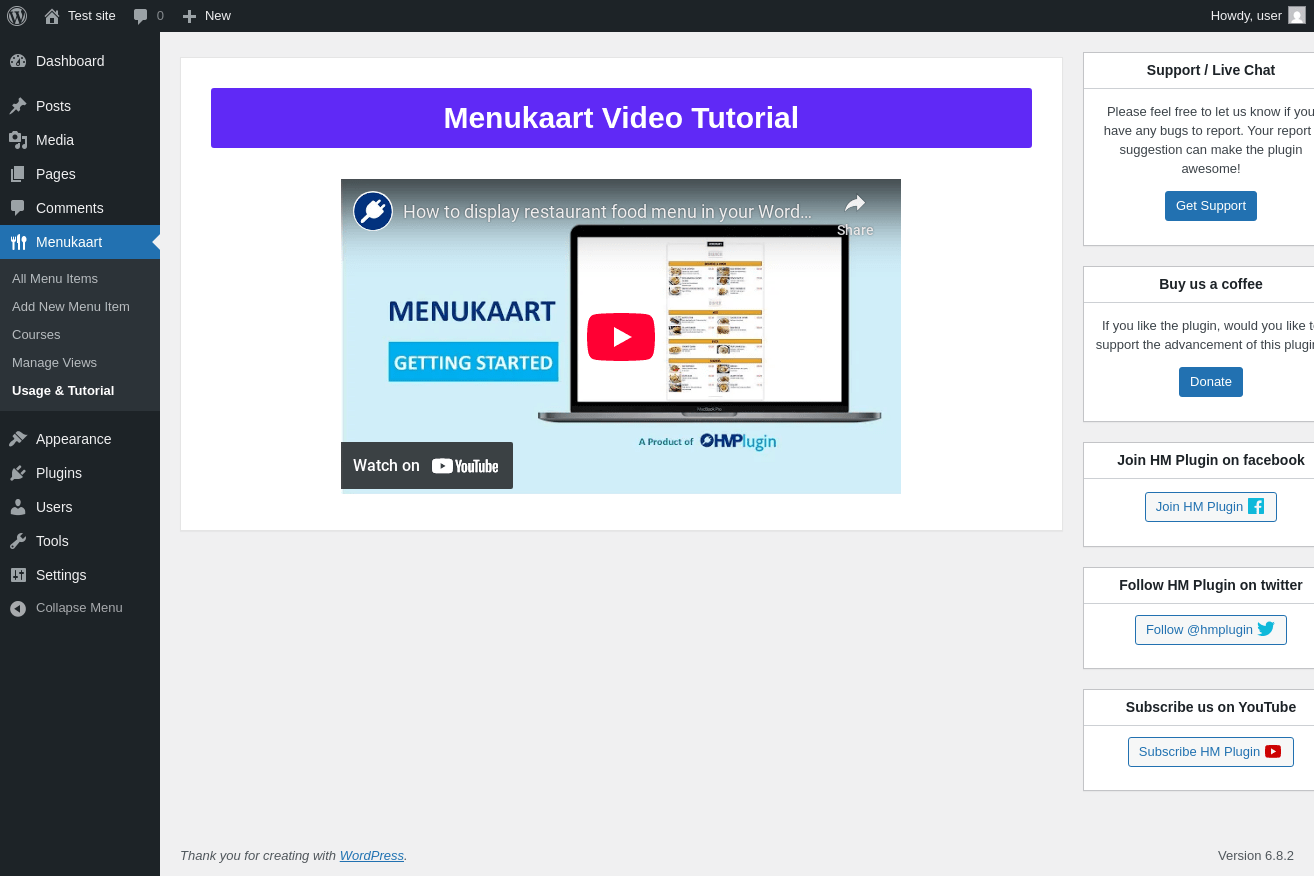The width and height of the screenshot is (1314, 876).
Task: Click the Users person icon
Action: pyautogui.click(x=18, y=507)
